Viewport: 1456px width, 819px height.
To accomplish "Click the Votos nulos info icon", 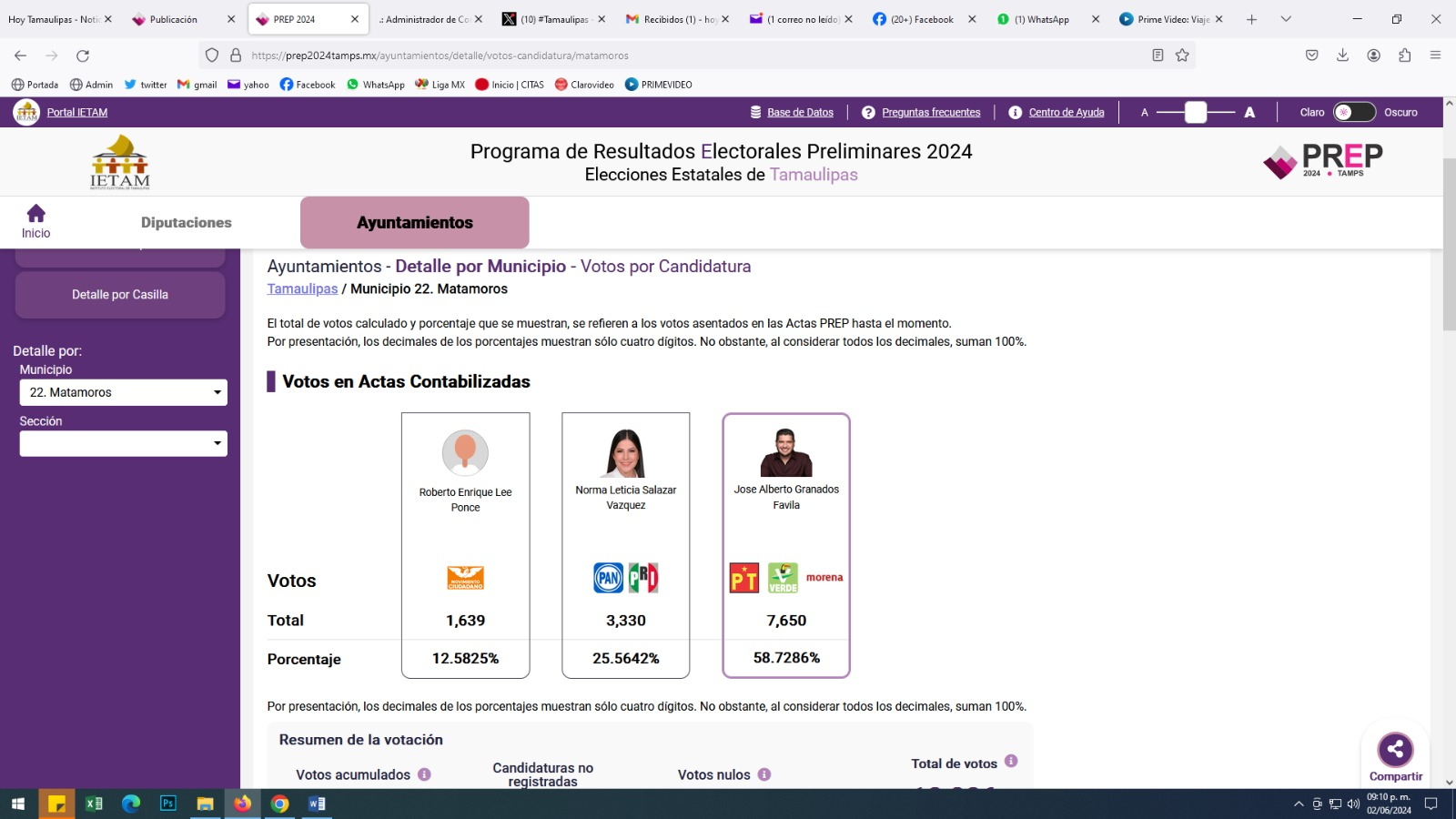I will [764, 774].
